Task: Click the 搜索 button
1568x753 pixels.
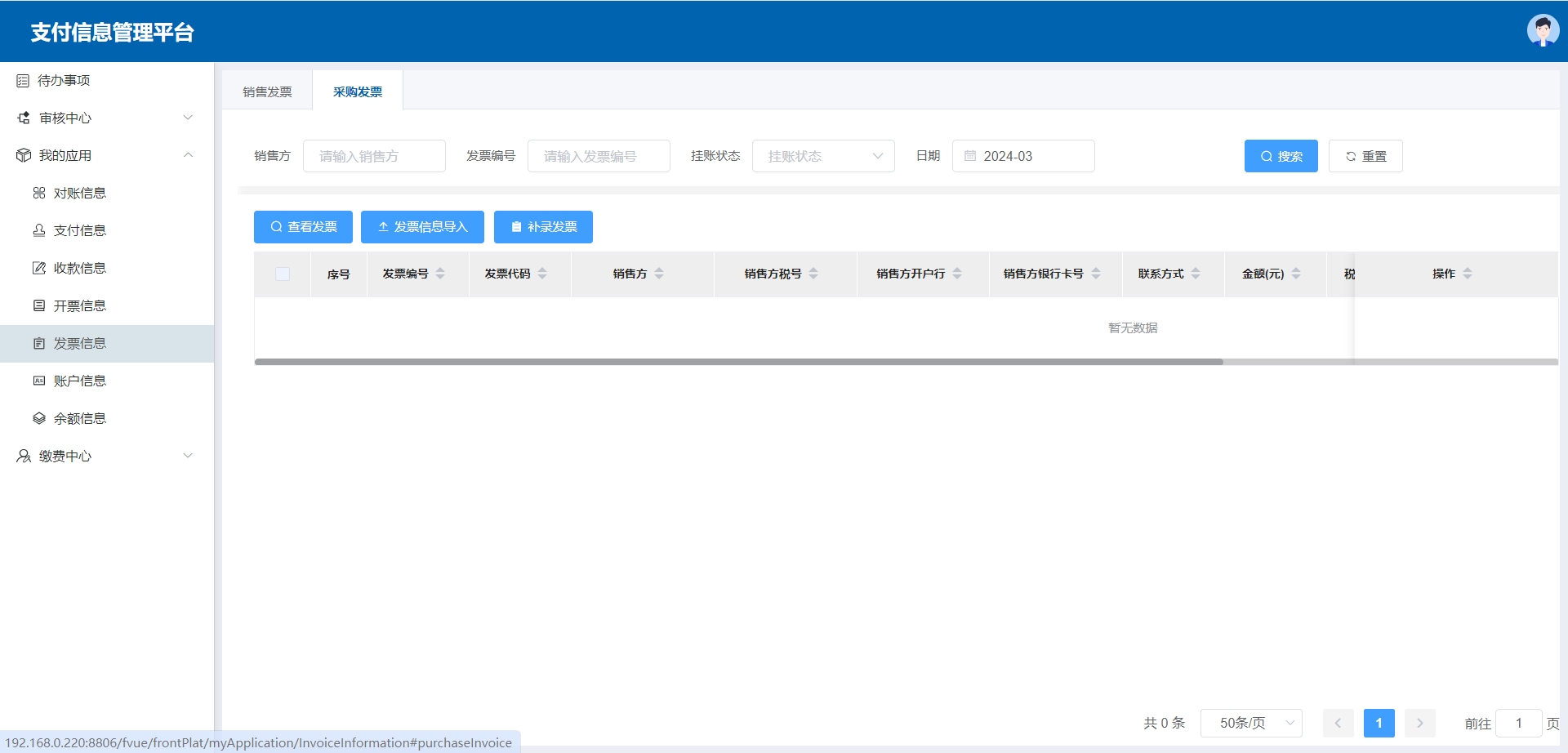Action: coord(1281,156)
